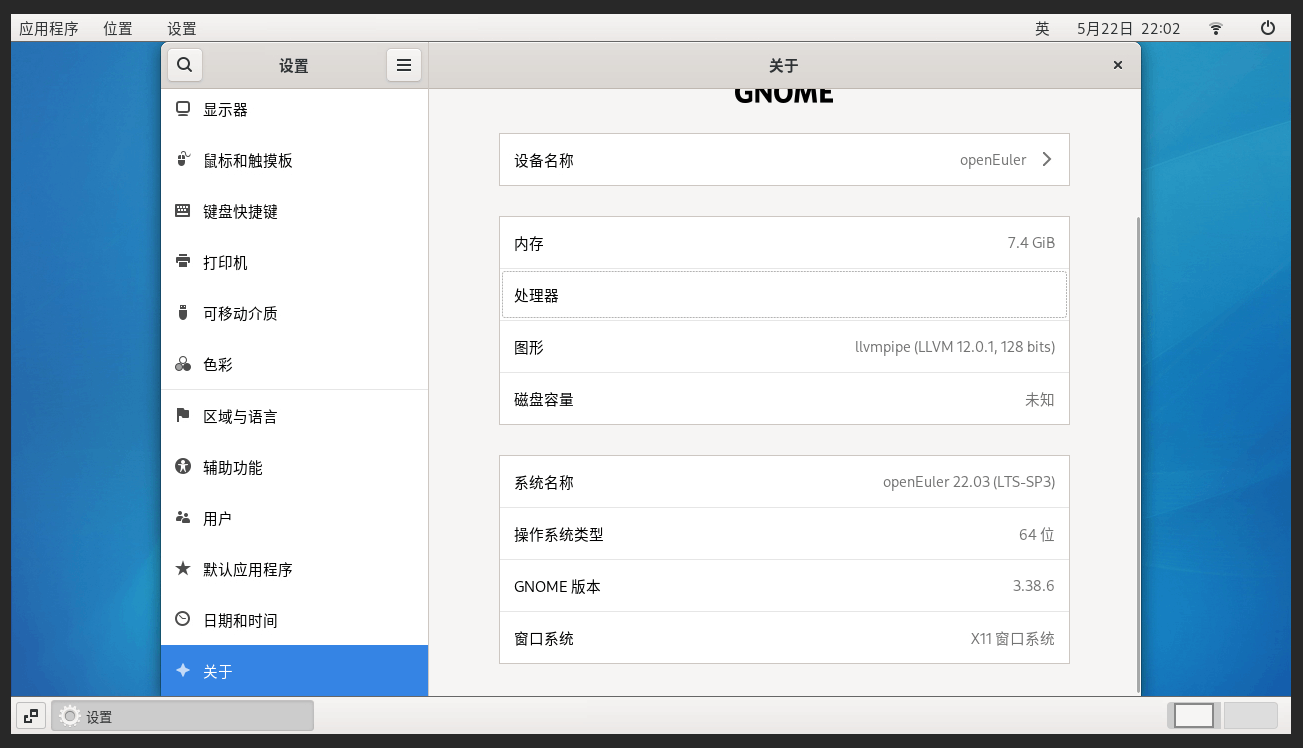This screenshot has width=1303, height=748.
Task: Open the power menu icon in top bar
Action: pyautogui.click(x=1268, y=28)
